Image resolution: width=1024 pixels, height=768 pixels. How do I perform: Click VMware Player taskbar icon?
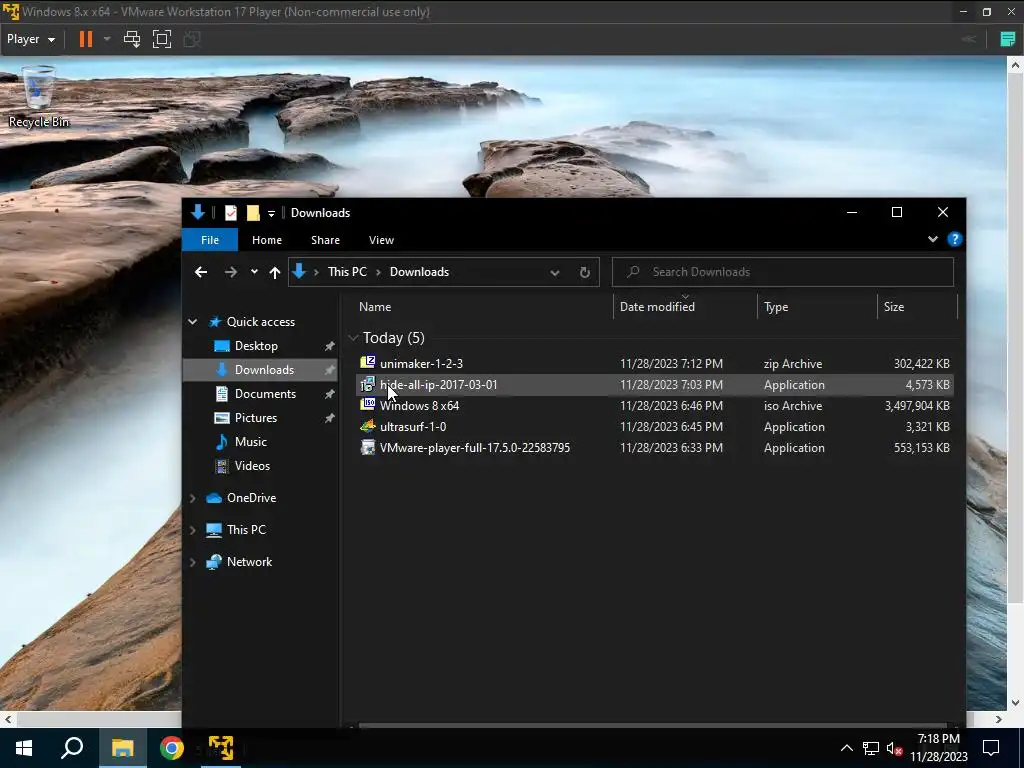(221, 748)
